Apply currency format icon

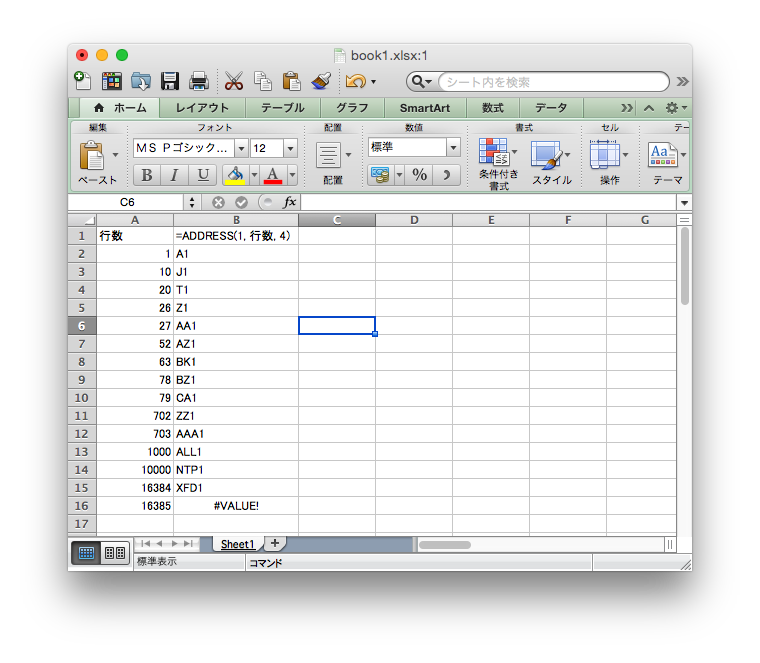pyautogui.click(x=380, y=174)
